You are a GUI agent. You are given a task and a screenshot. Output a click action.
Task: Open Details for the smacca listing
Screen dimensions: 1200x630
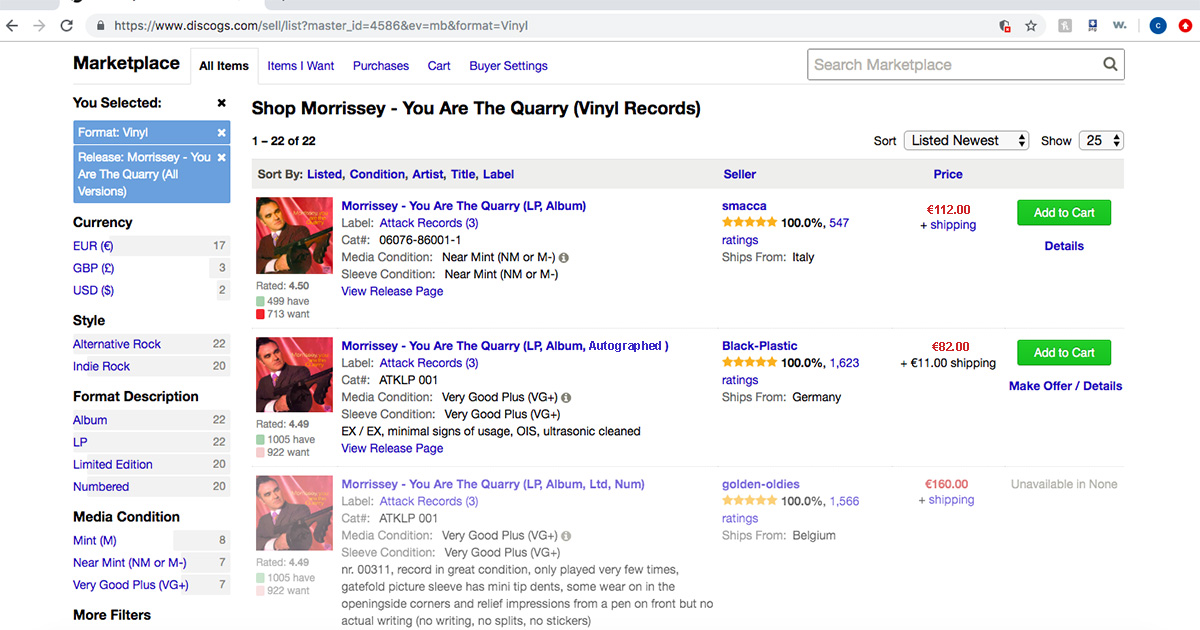pyautogui.click(x=1064, y=246)
